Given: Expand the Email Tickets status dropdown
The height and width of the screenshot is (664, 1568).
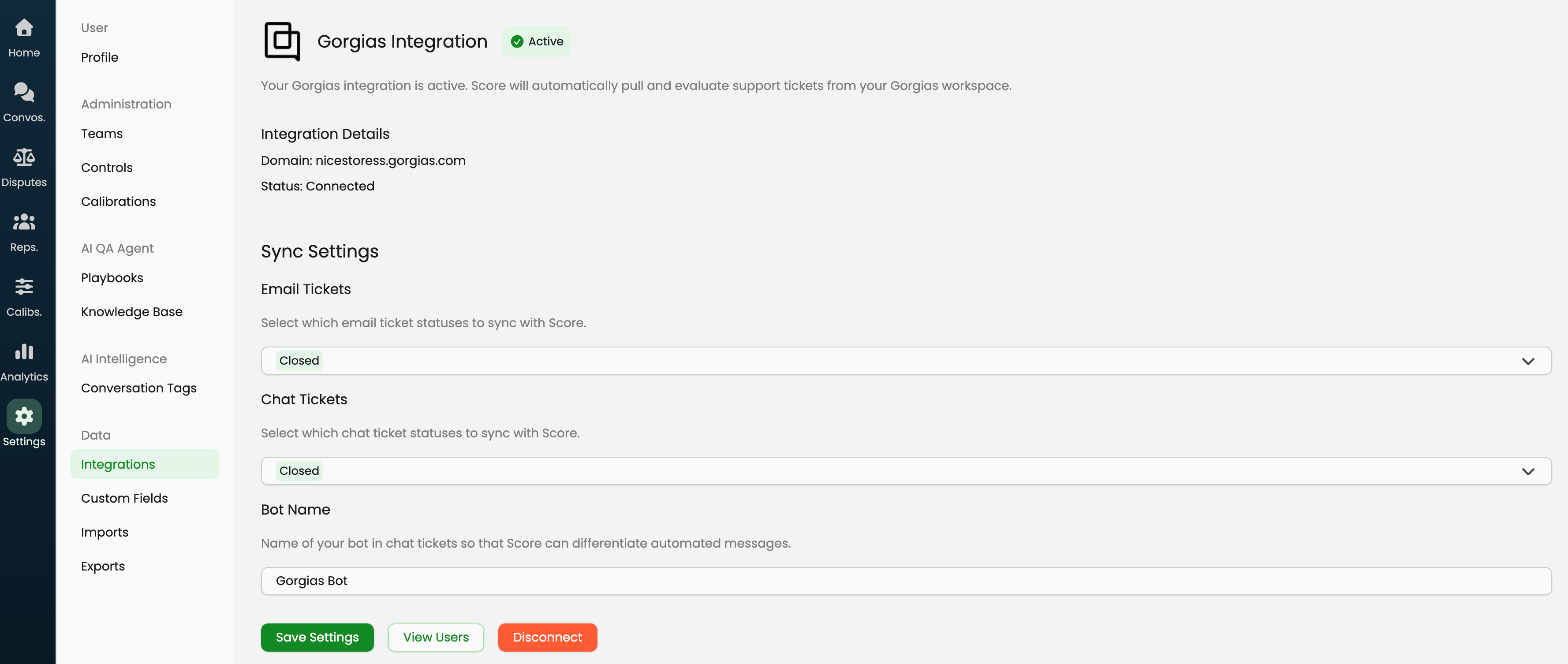Looking at the screenshot, I should point(1527,361).
